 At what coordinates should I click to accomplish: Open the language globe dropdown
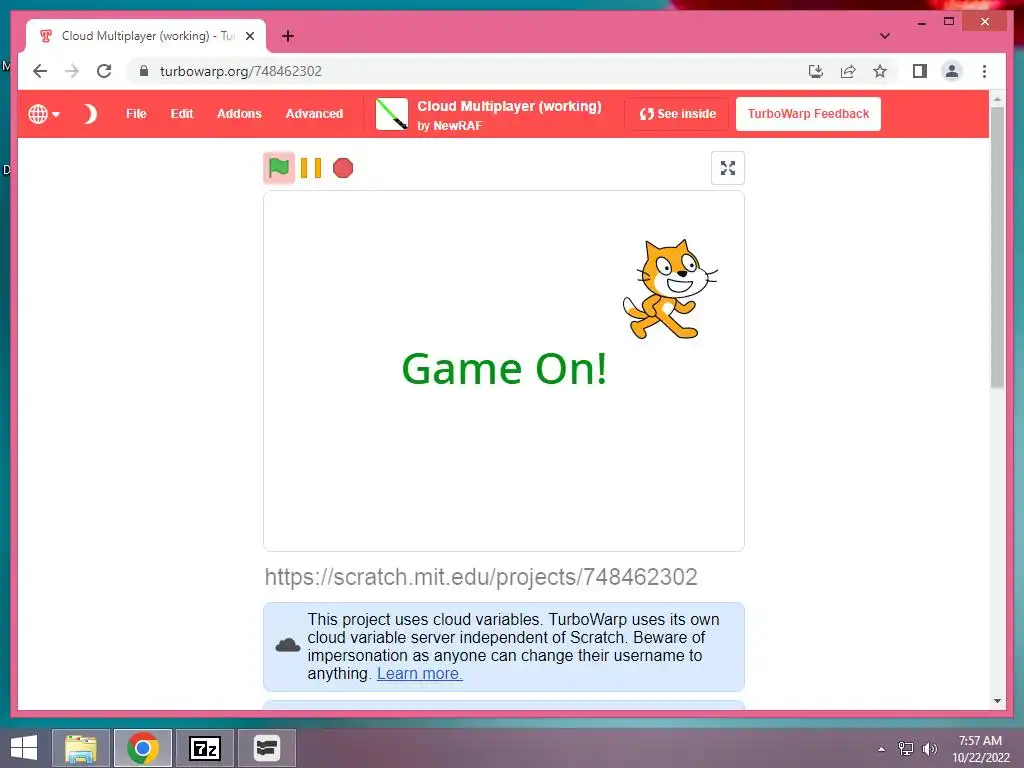[x=44, y=114]
